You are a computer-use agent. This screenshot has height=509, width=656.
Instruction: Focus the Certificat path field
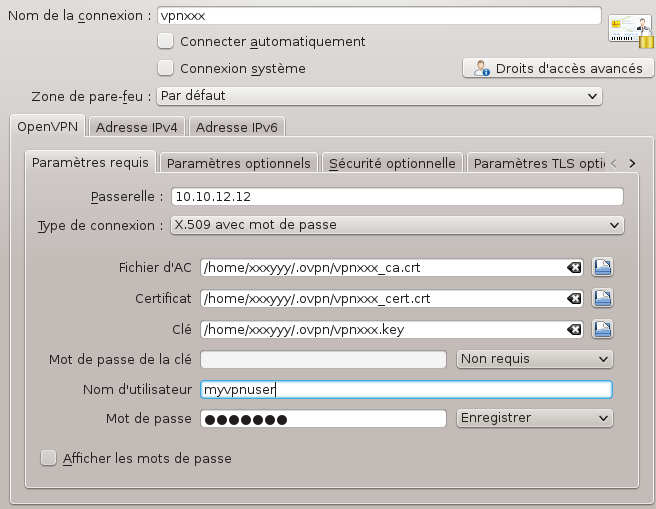tap(383, 299)
